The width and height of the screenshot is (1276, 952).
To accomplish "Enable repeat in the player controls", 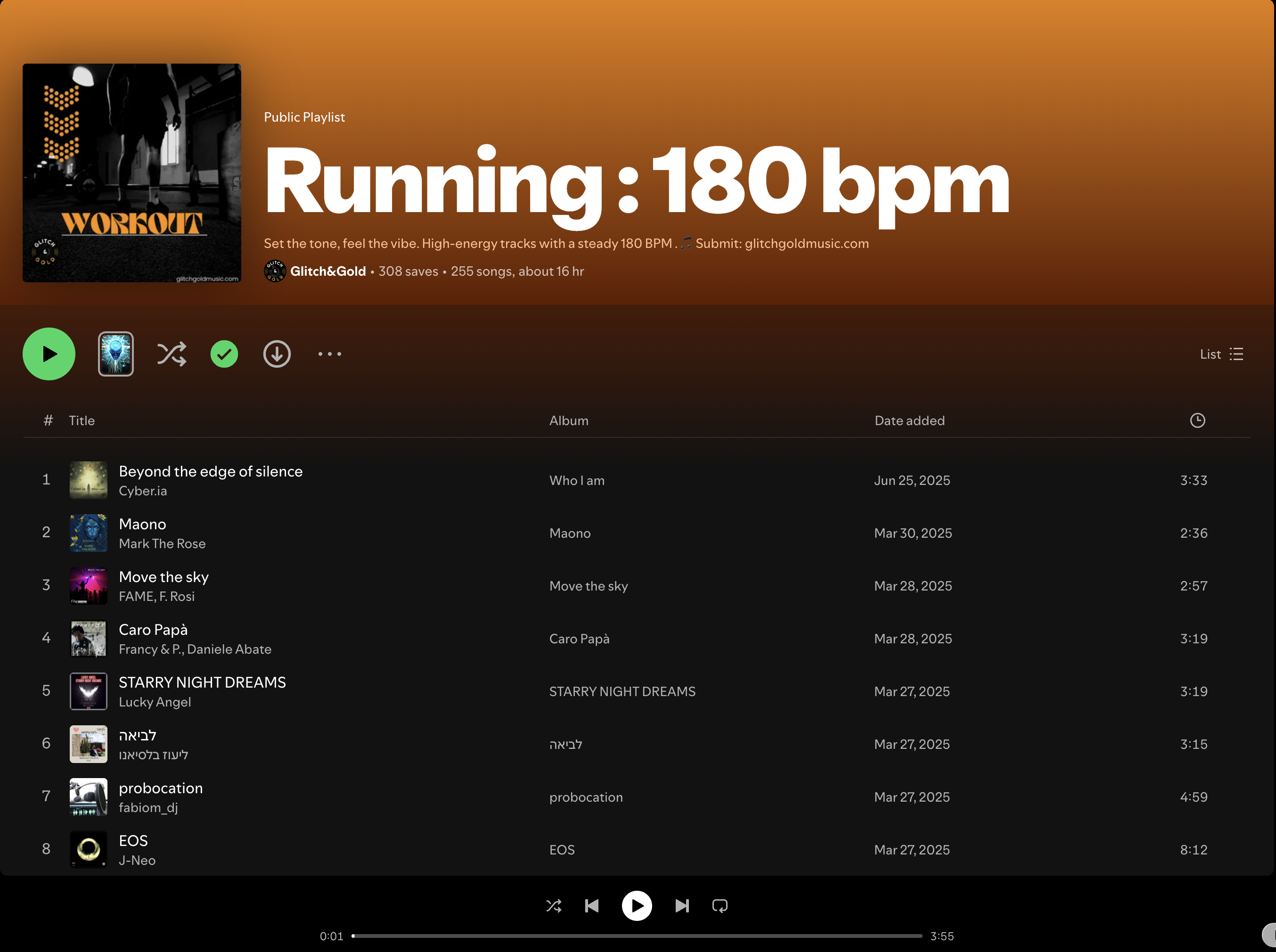I will pos(720,906).
